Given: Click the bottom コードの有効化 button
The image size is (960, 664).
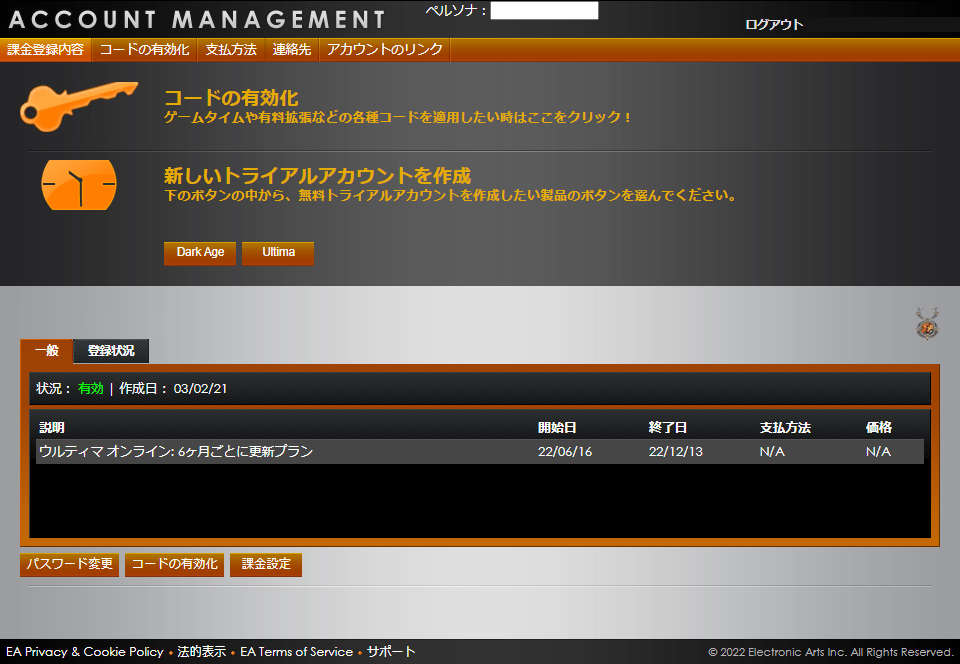Looking at the screenshot, I should pos(174,564).
